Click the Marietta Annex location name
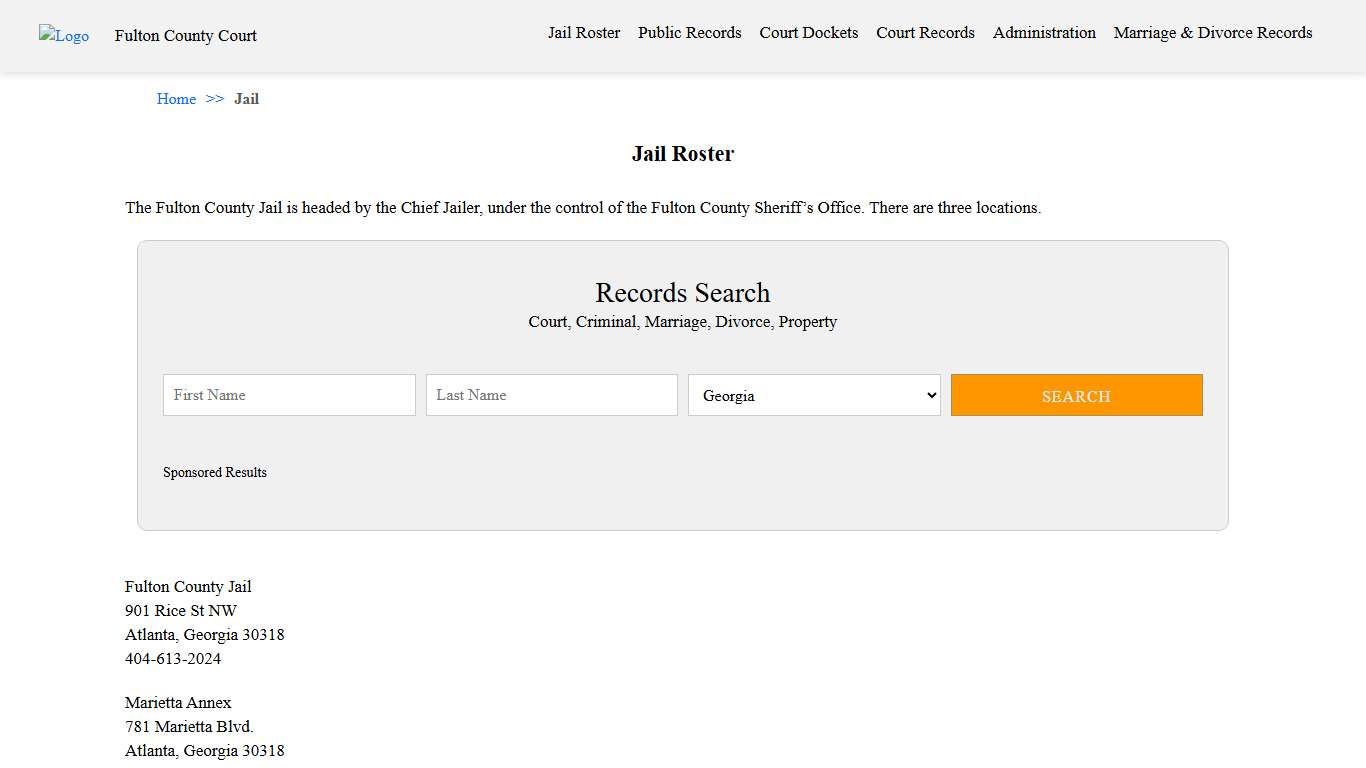The image size is (1366, 768). [178, 703]
